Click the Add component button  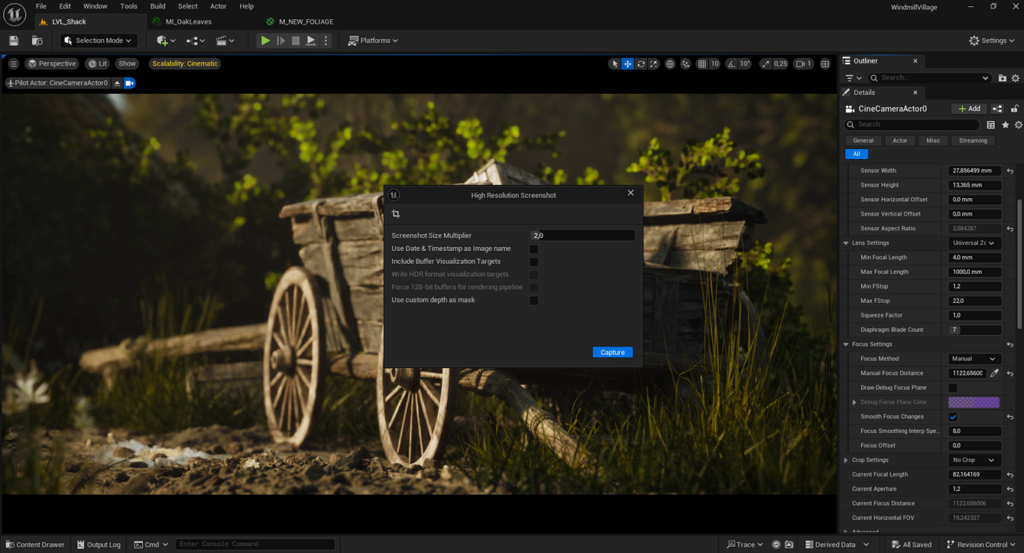(969, 109)
